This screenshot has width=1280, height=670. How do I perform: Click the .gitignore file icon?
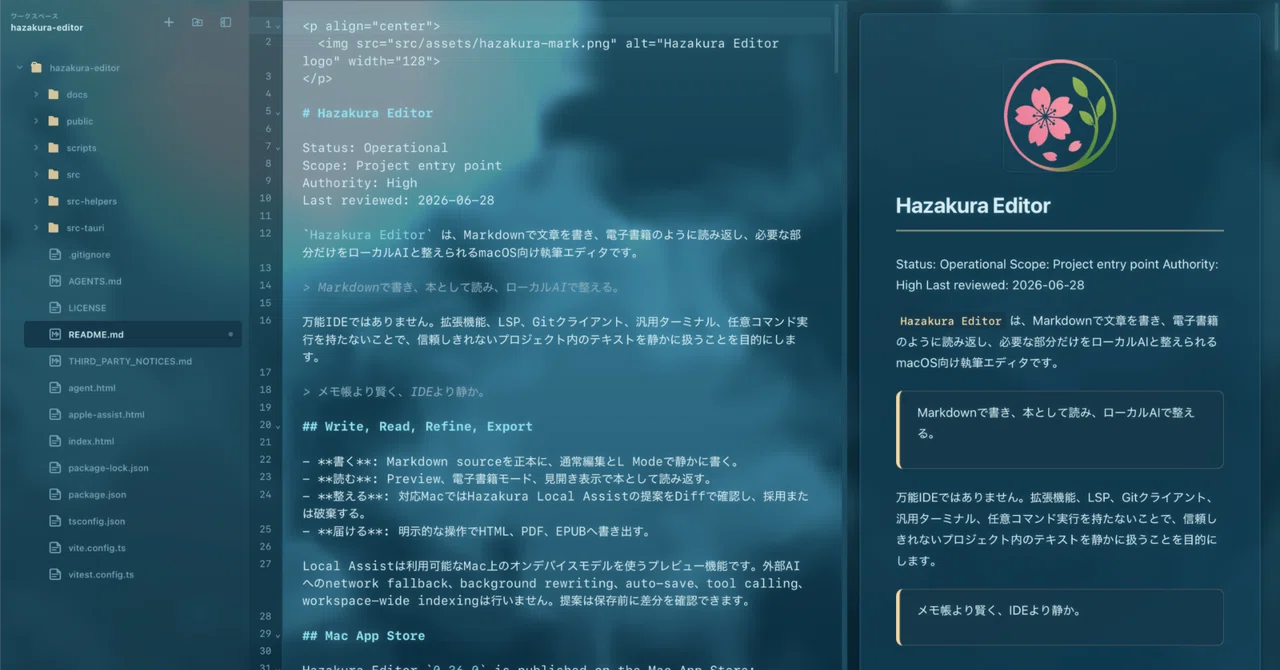click(x=55, y=255)
